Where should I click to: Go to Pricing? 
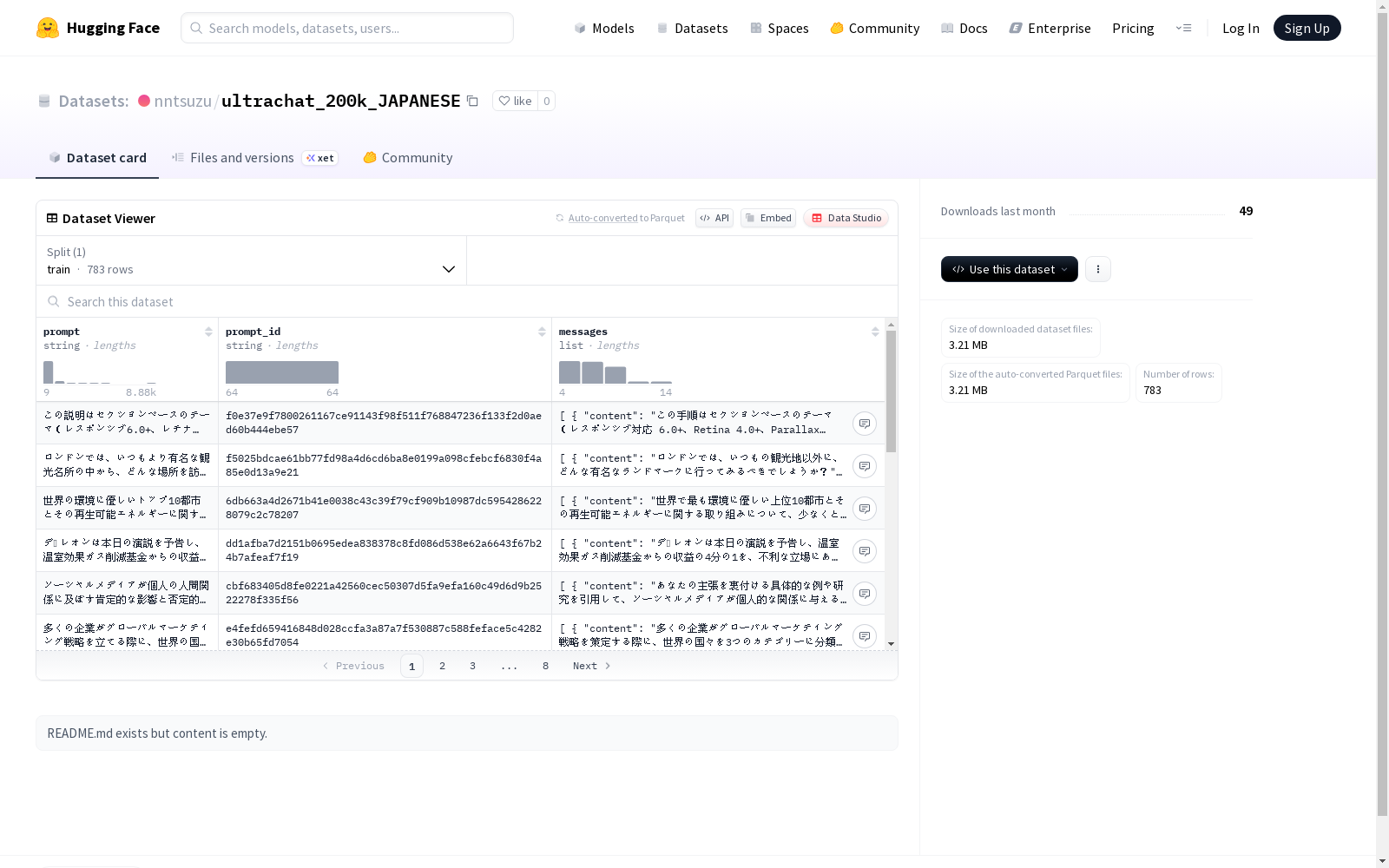[x=1133, y=28]
